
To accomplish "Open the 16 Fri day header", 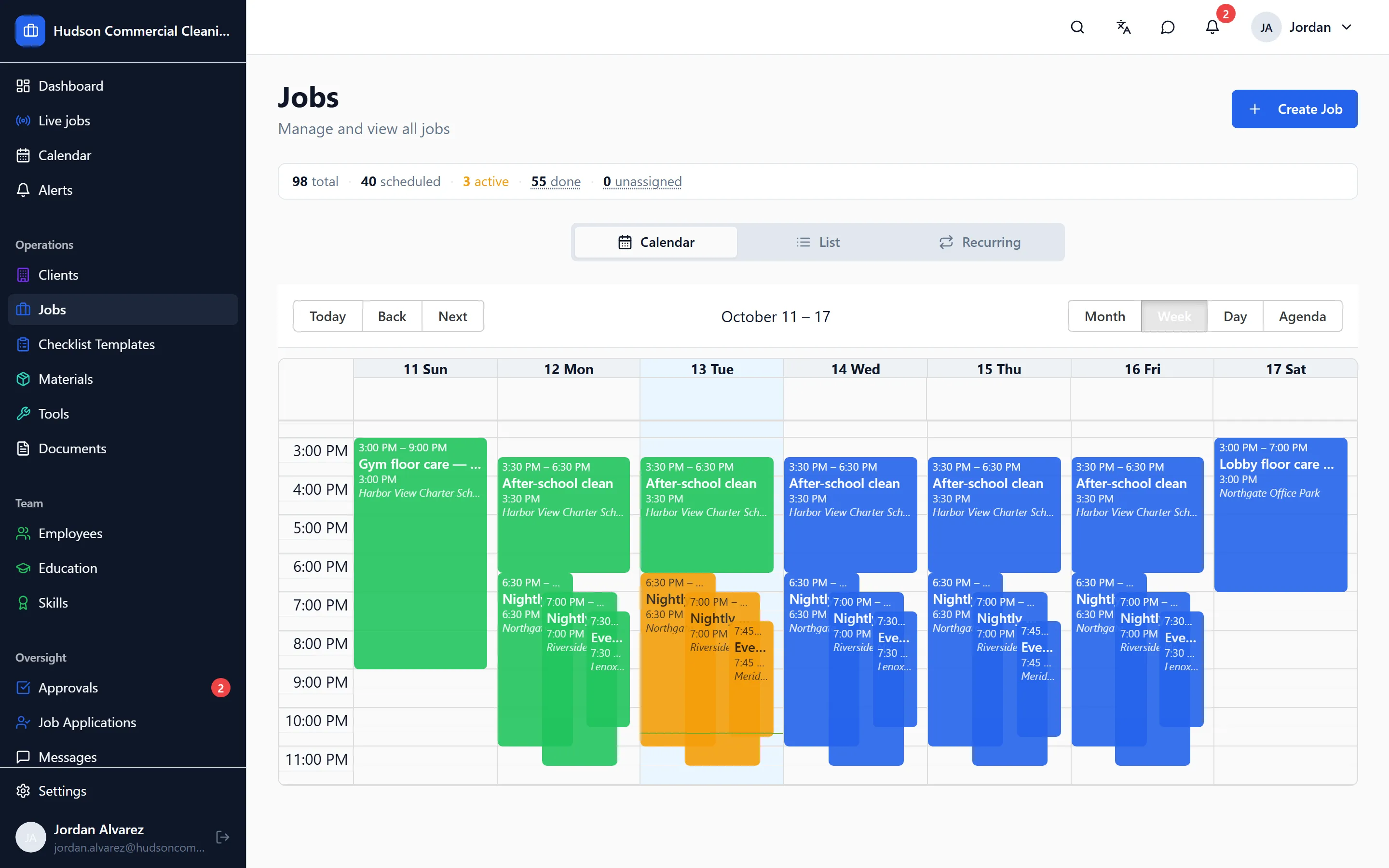I will tap(1142, 369).
